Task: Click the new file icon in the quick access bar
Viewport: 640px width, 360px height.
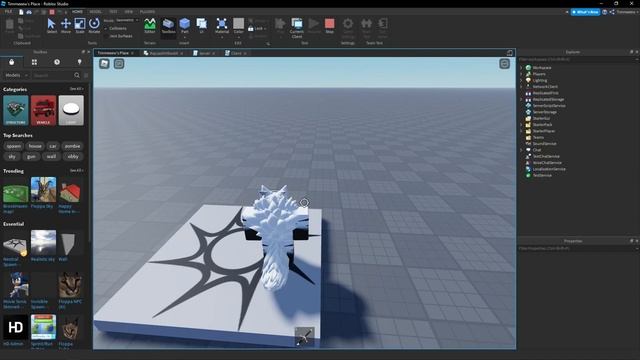Action: 21,12
